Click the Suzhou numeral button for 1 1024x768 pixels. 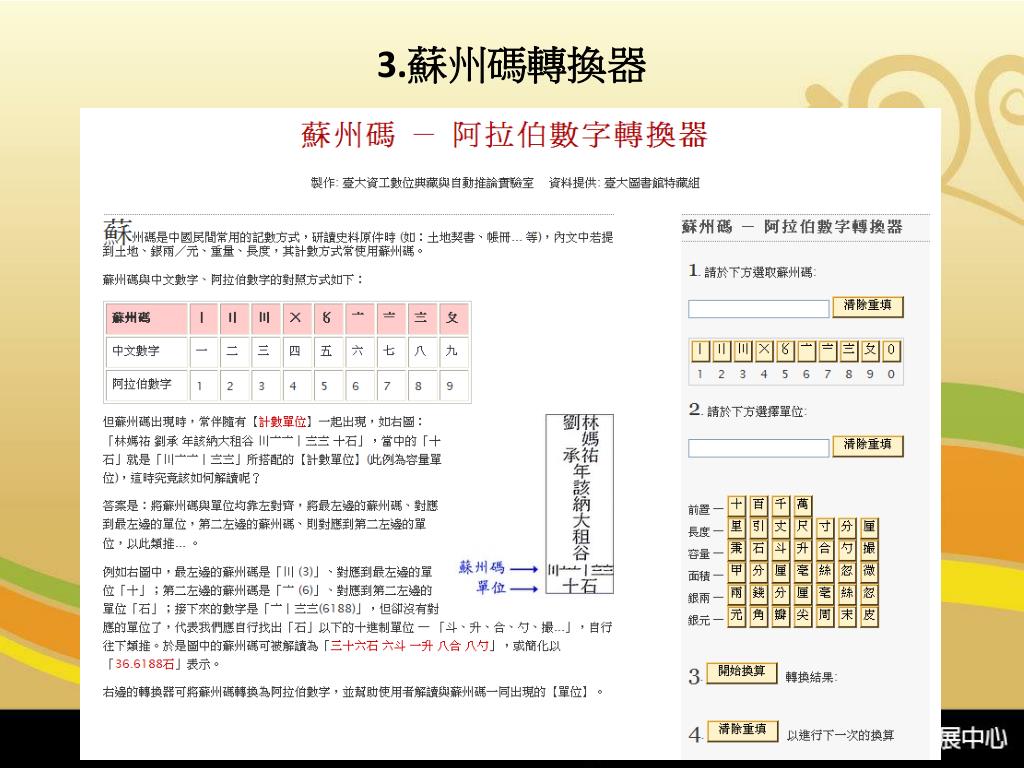point(699,351)
